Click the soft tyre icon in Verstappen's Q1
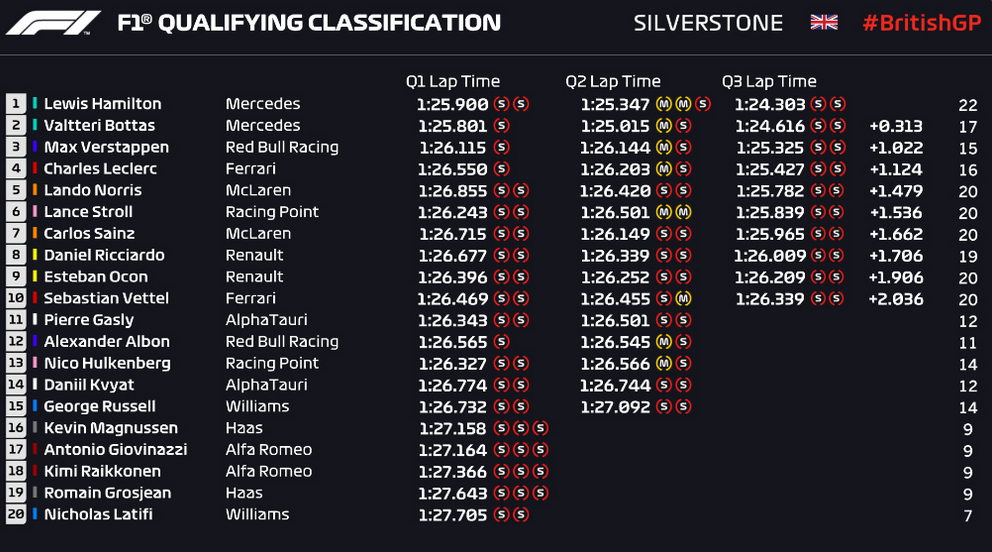The image size is (992, 552). [501, 148]
